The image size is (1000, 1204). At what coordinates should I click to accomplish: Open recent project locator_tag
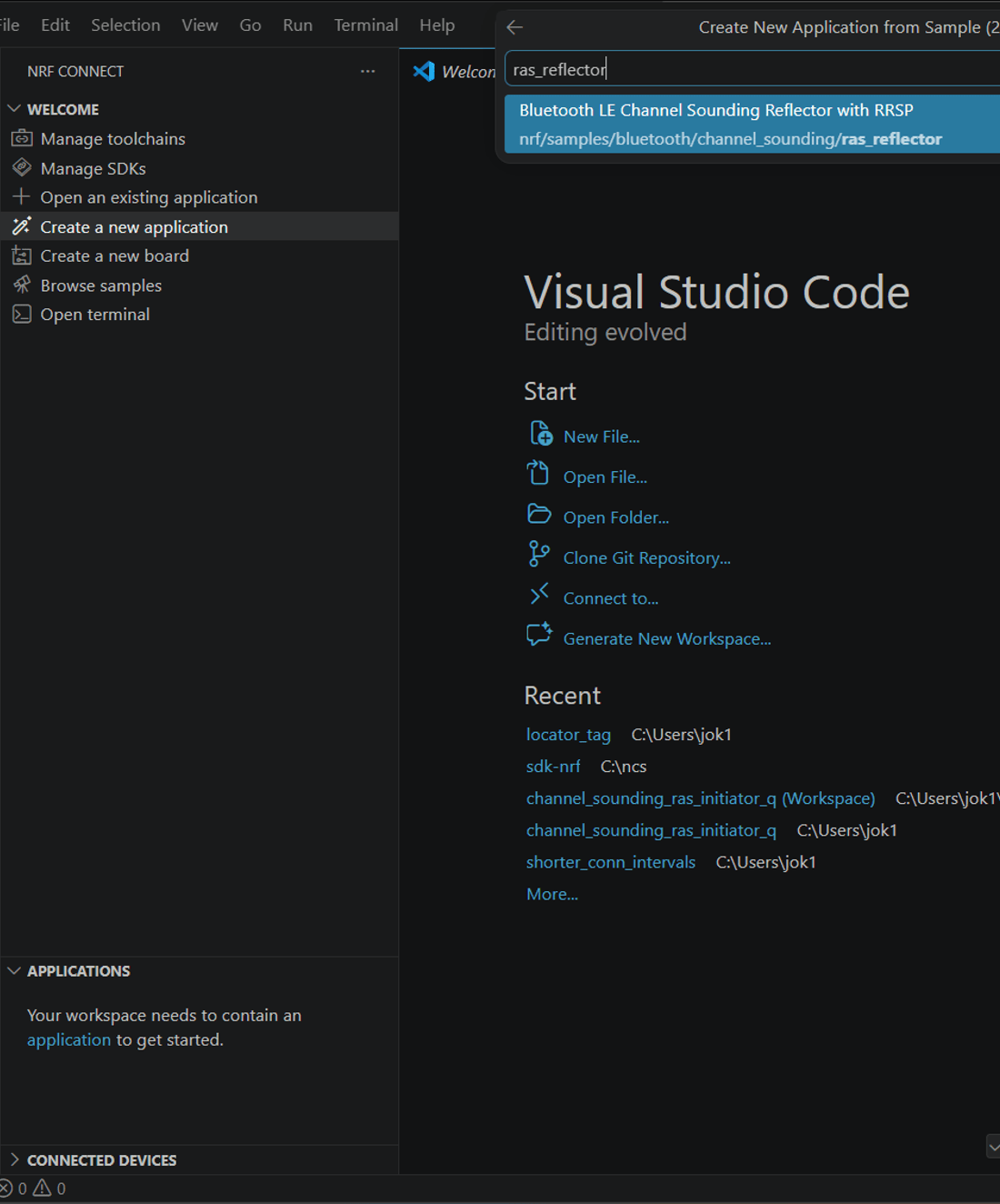click(x=568, y=734)
